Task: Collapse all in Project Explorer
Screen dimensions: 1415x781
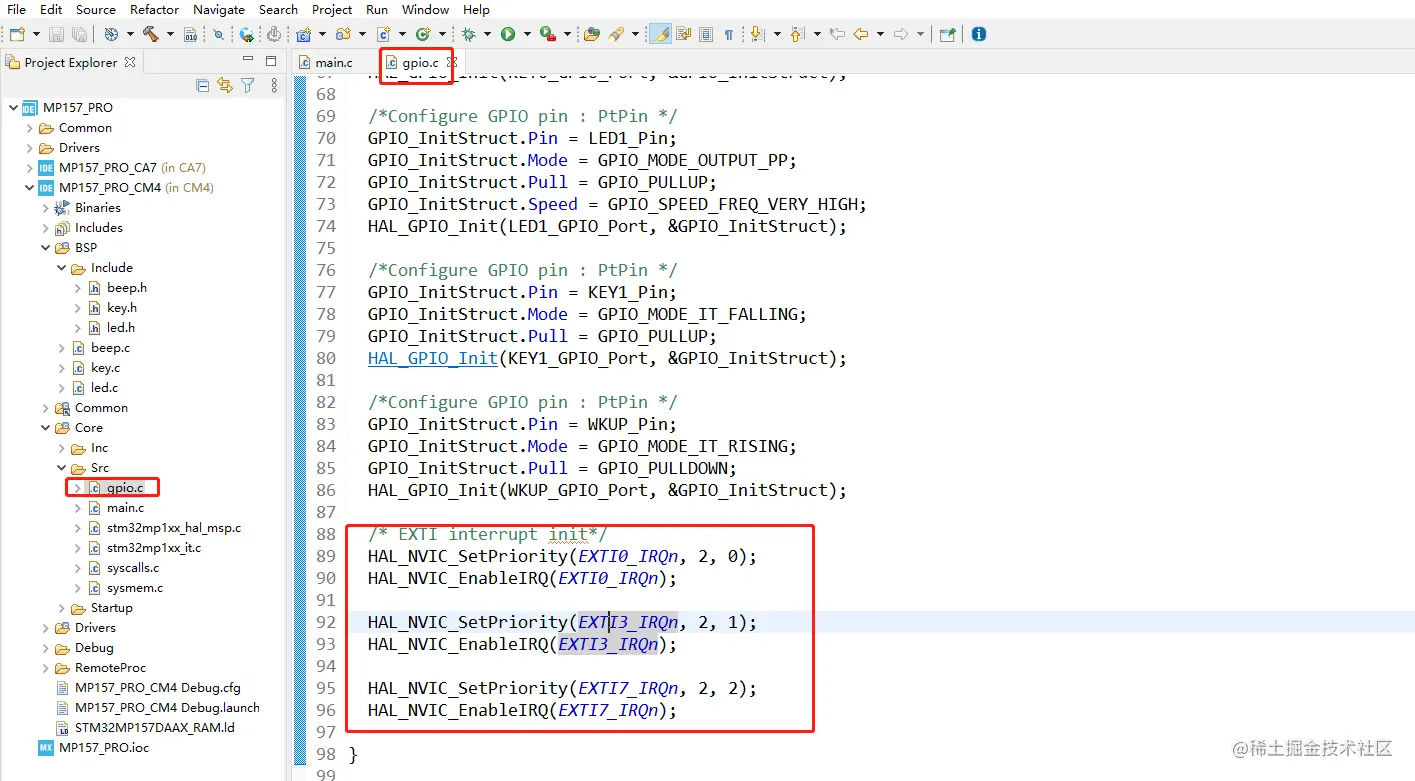Action: point(203,86)
